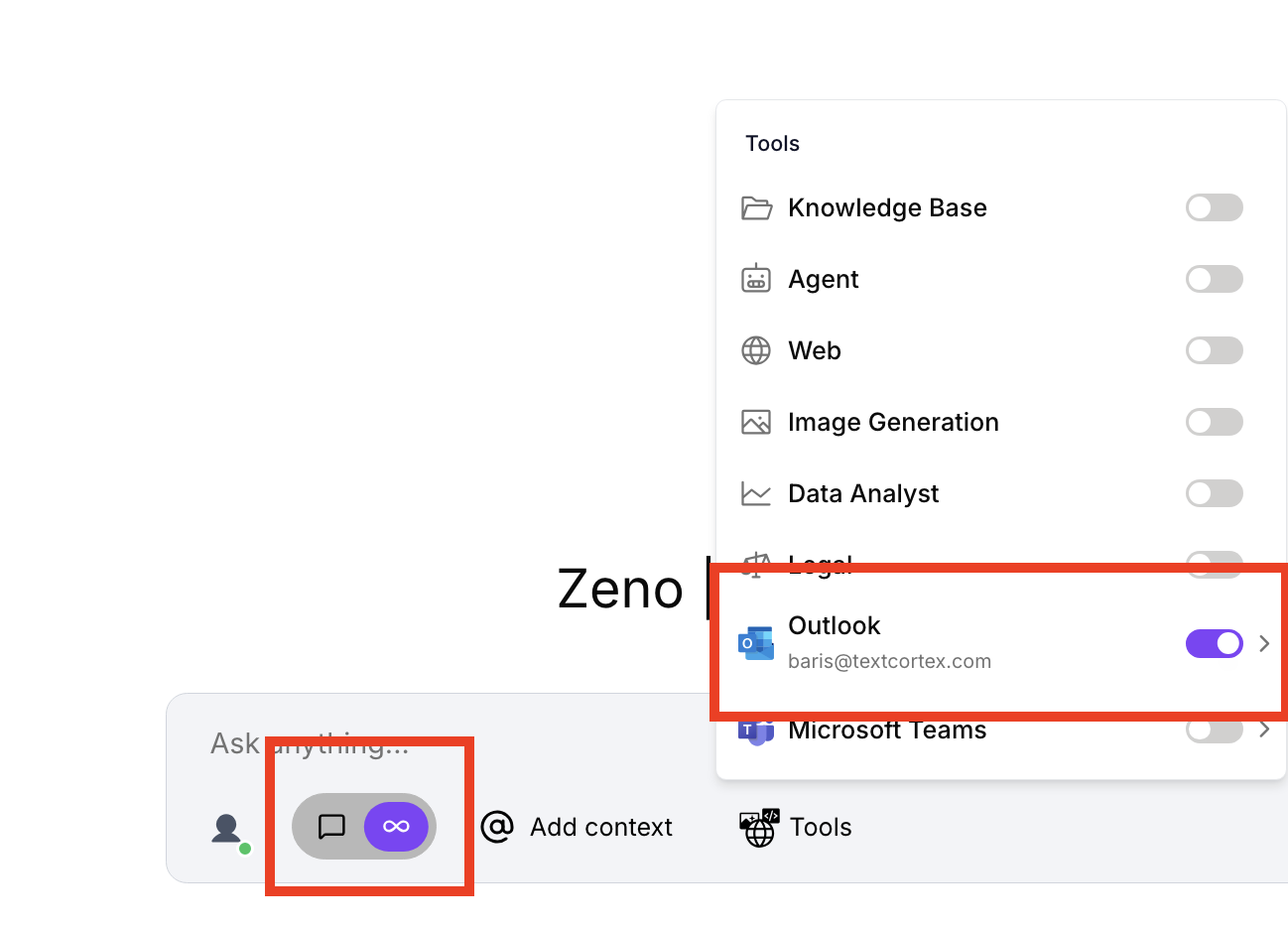The height and width of the screenshot is (929, 1288).
Task: Click the Add context button
Action: (x=577, y=827)
